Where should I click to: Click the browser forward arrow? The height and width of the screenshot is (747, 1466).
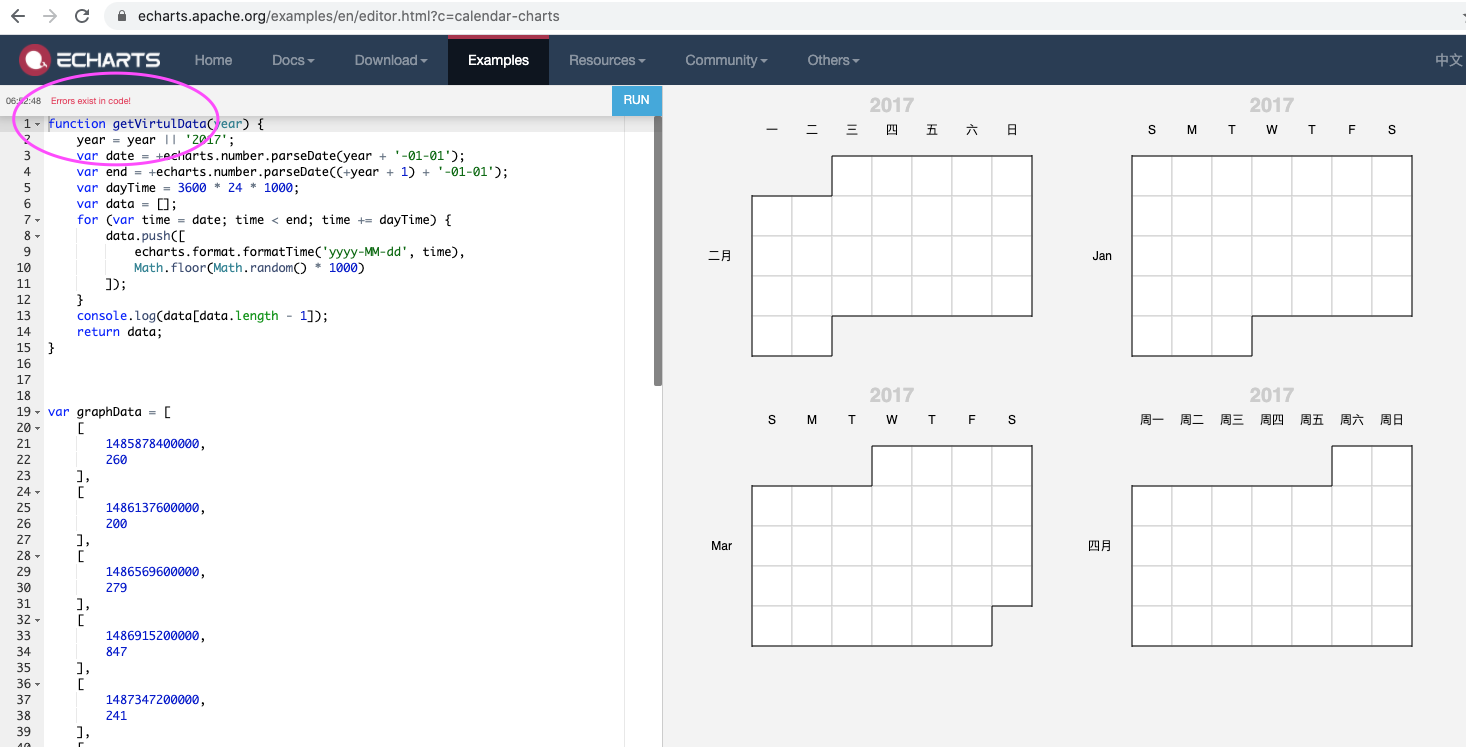pos(50,16)
